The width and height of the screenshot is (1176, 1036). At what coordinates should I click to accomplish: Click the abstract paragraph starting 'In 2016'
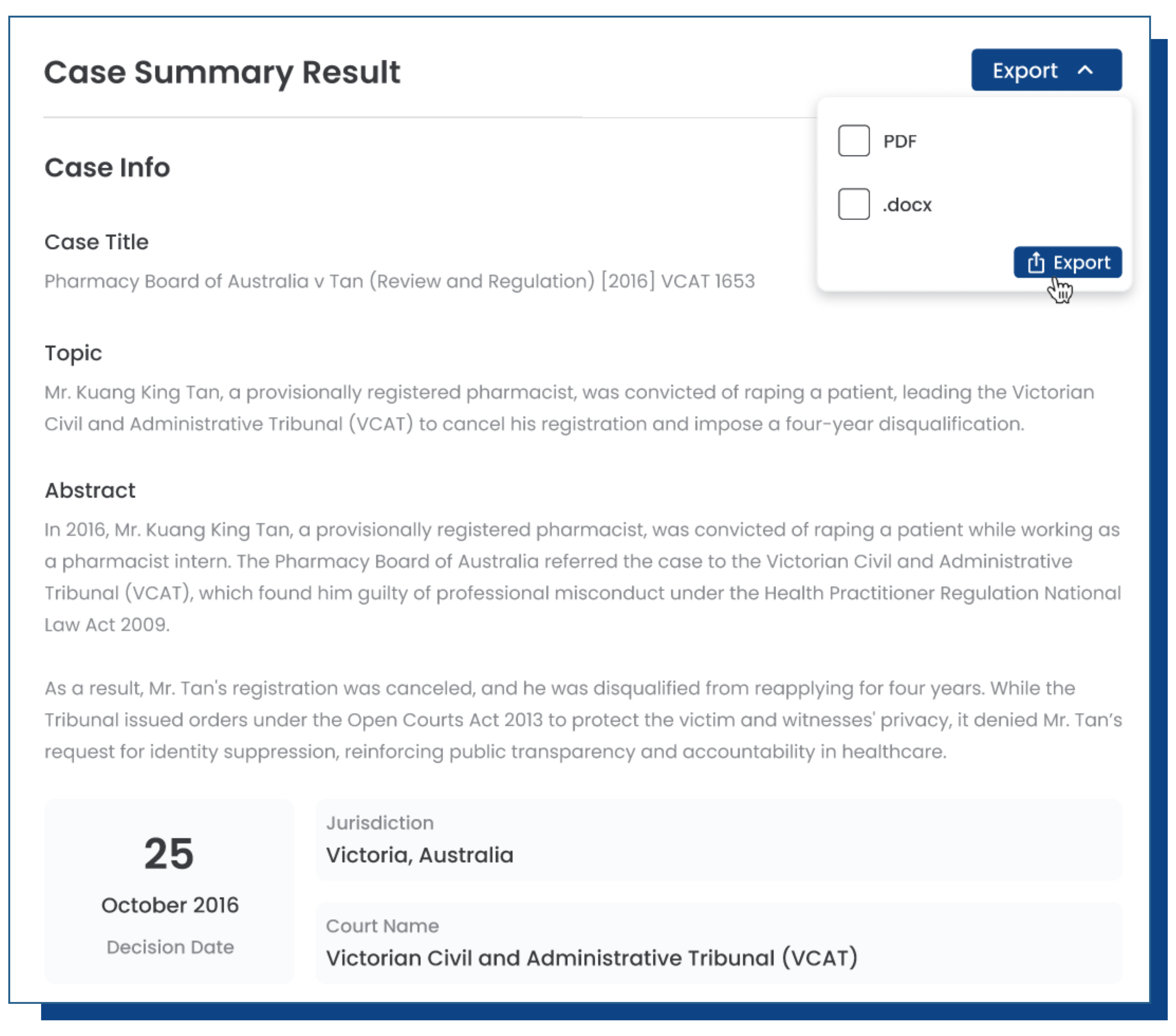click(583, 577)
